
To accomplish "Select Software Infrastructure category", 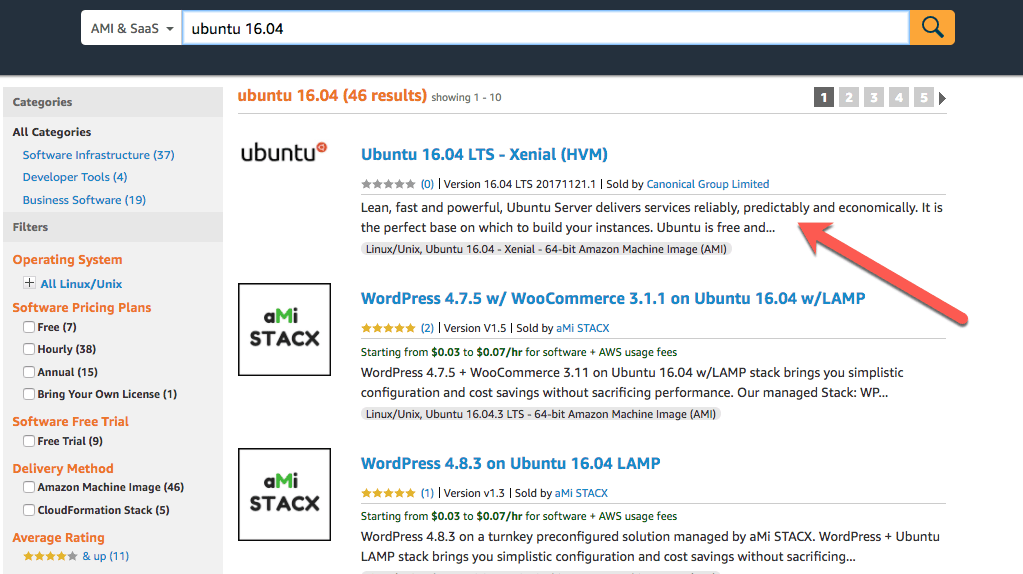I will tap(99, 155).
